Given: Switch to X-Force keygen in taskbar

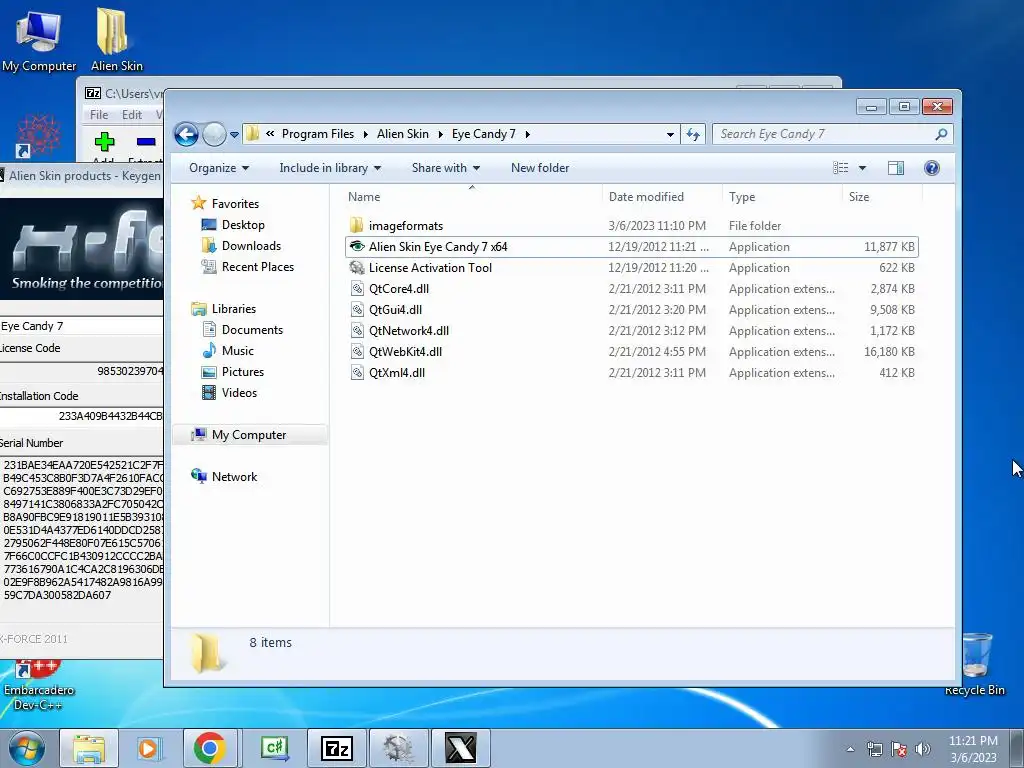Looking at the screenshot, I should [x=460, y=748].
